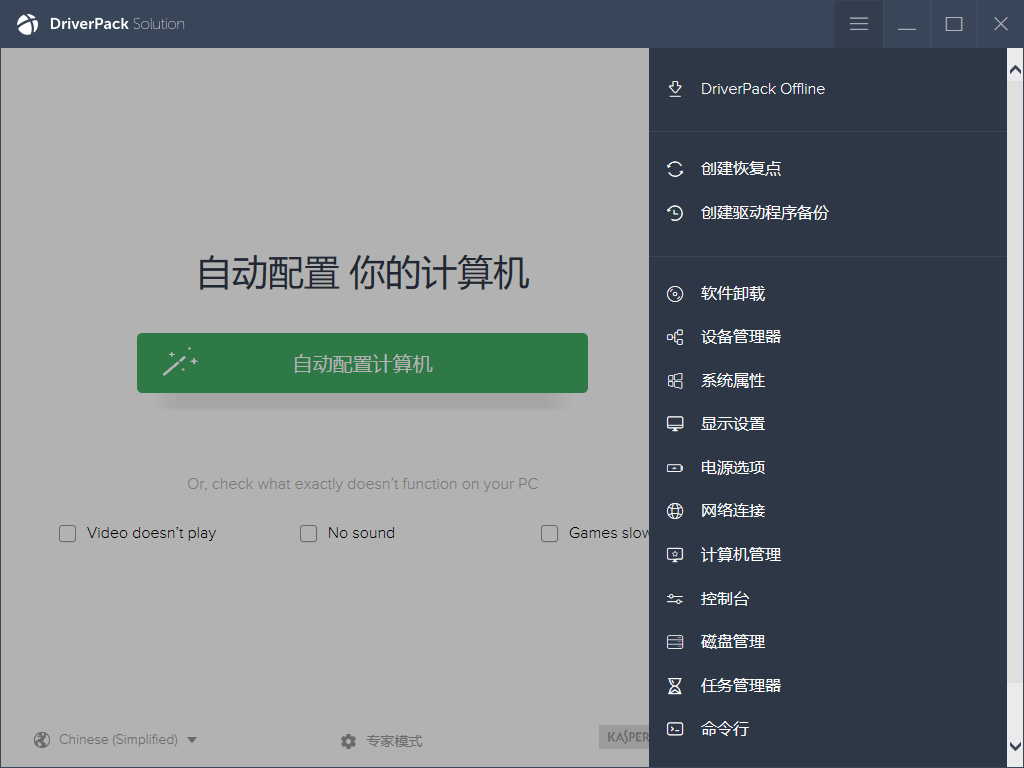Click the scrollbar down arrow in menu panel

point(1015,747)
